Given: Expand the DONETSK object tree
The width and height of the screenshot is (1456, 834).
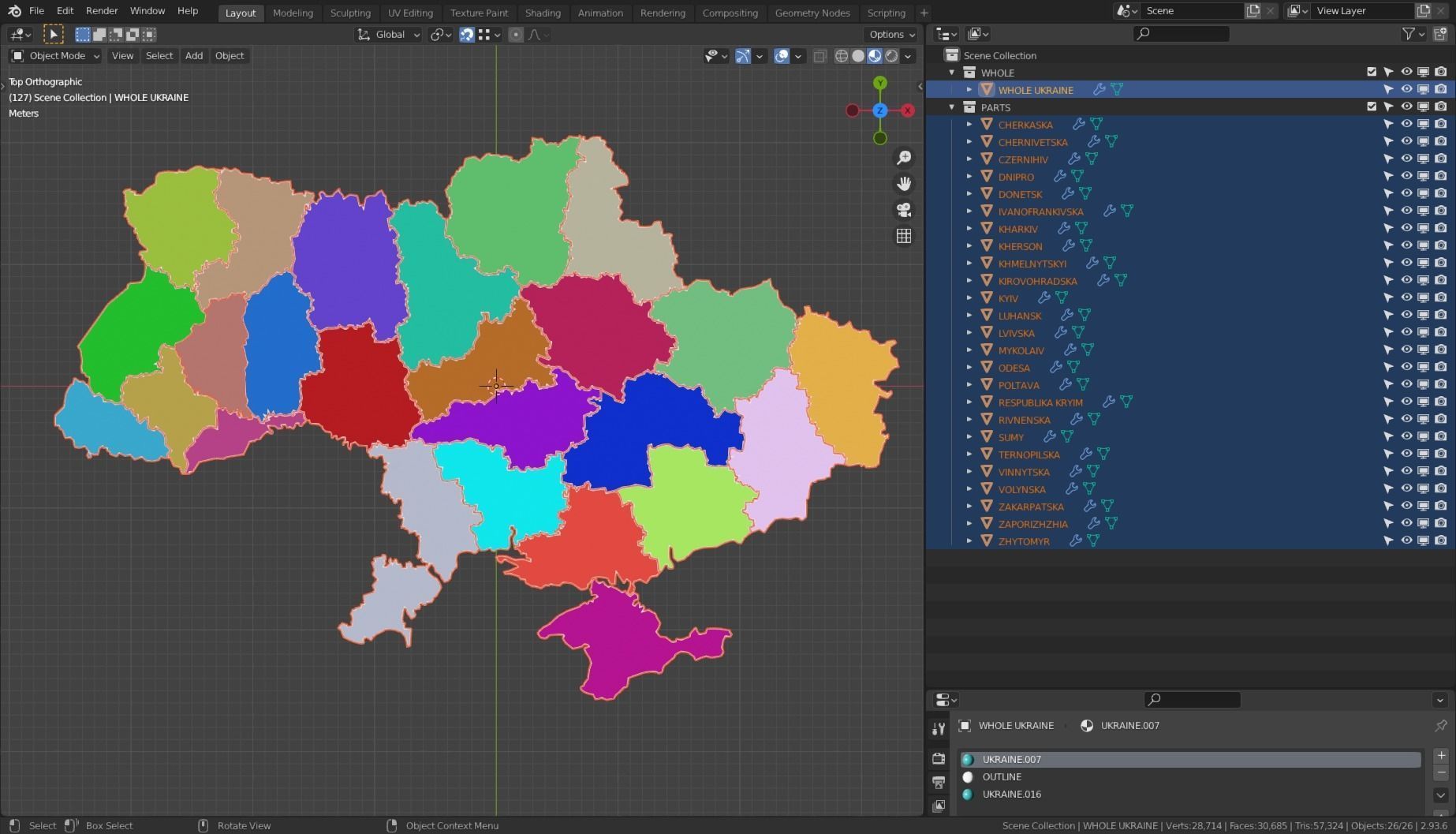Looking at the screenshot, I should pyautogui.click(x=969, y=194).
